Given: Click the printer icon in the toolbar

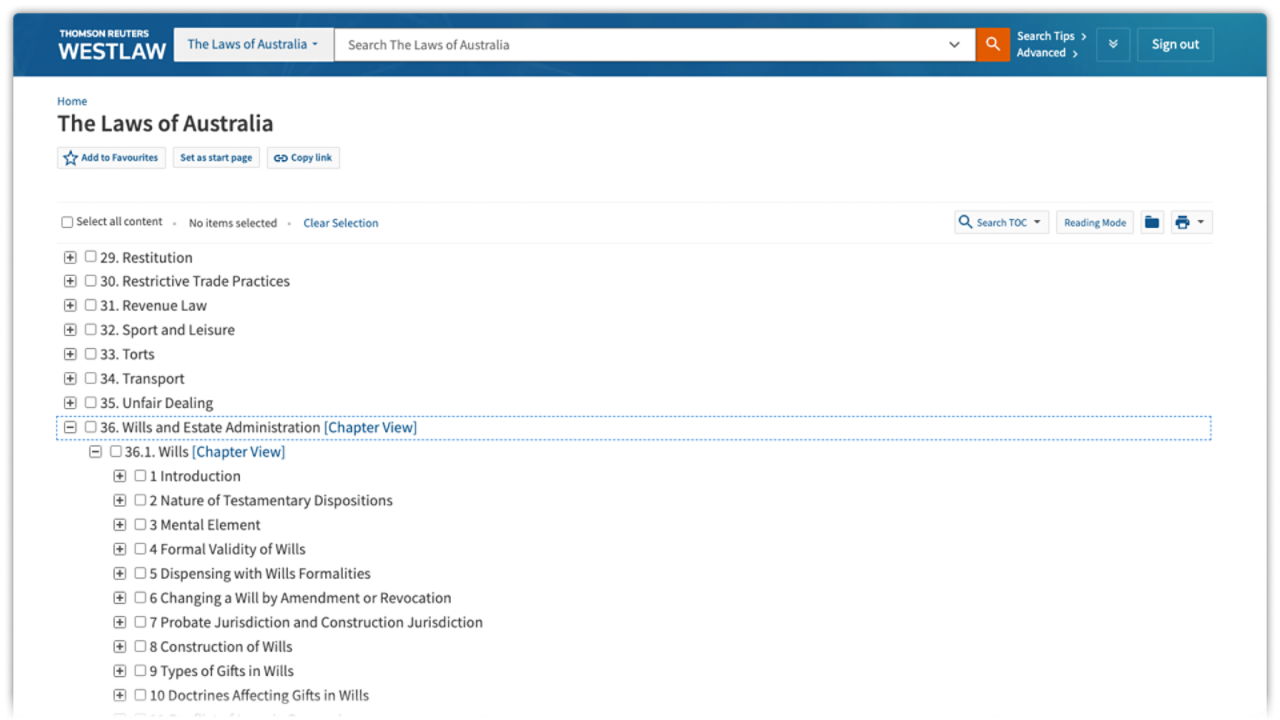Looking at the screenshot, I should coord(1183,222).
